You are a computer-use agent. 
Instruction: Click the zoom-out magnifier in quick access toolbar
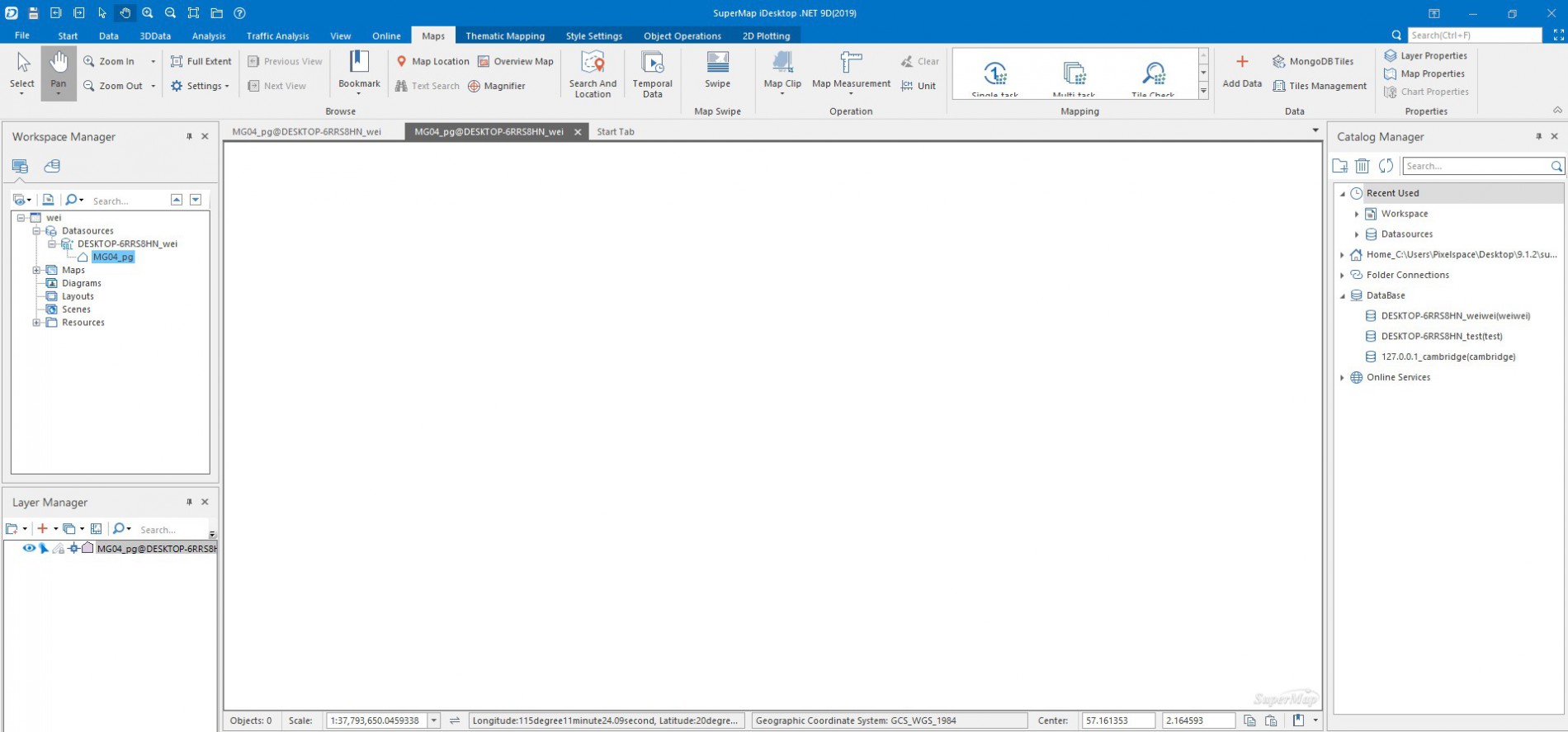click(170, 13)
